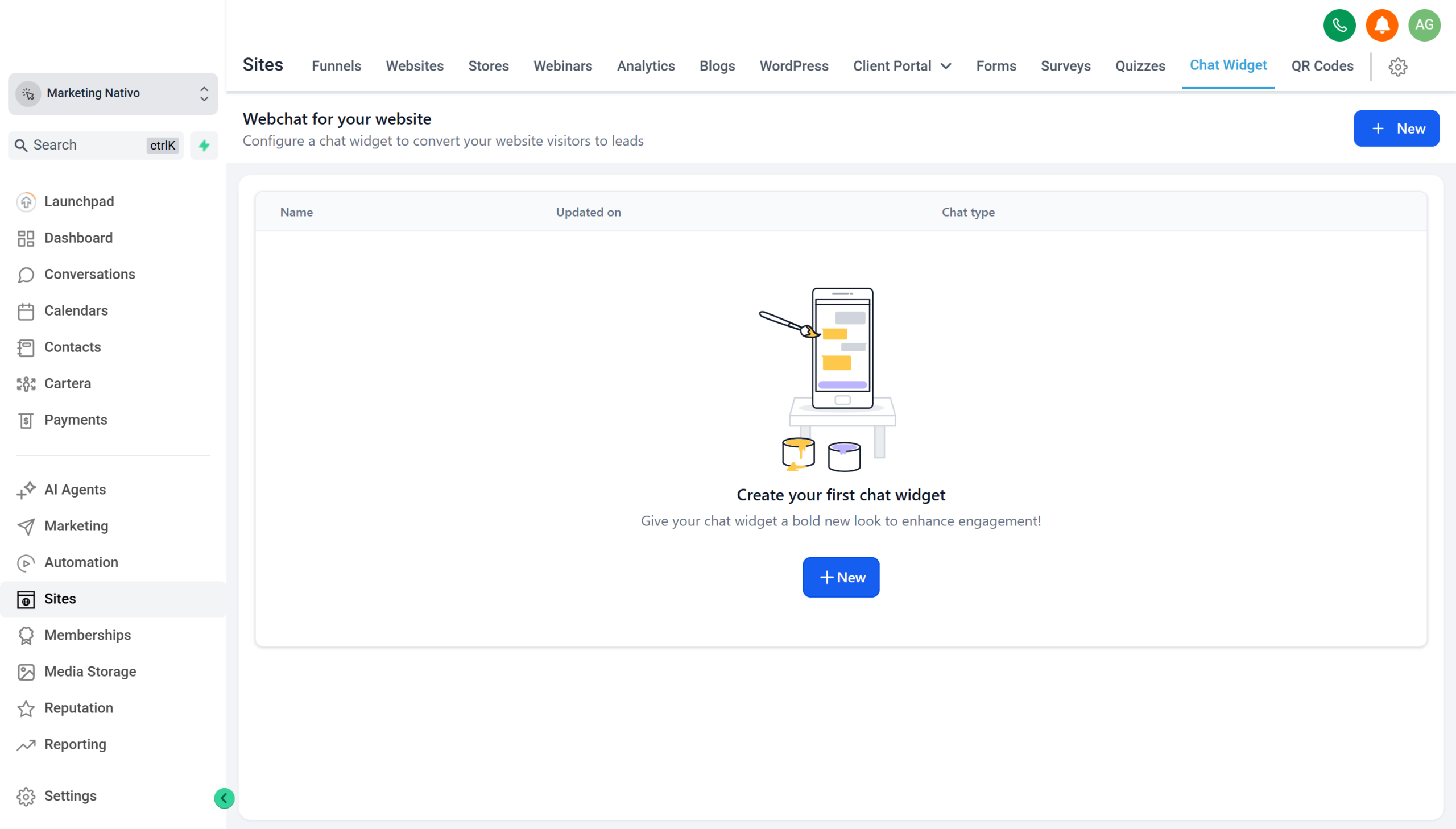Open Cartera in sidebar

(67, 384)
